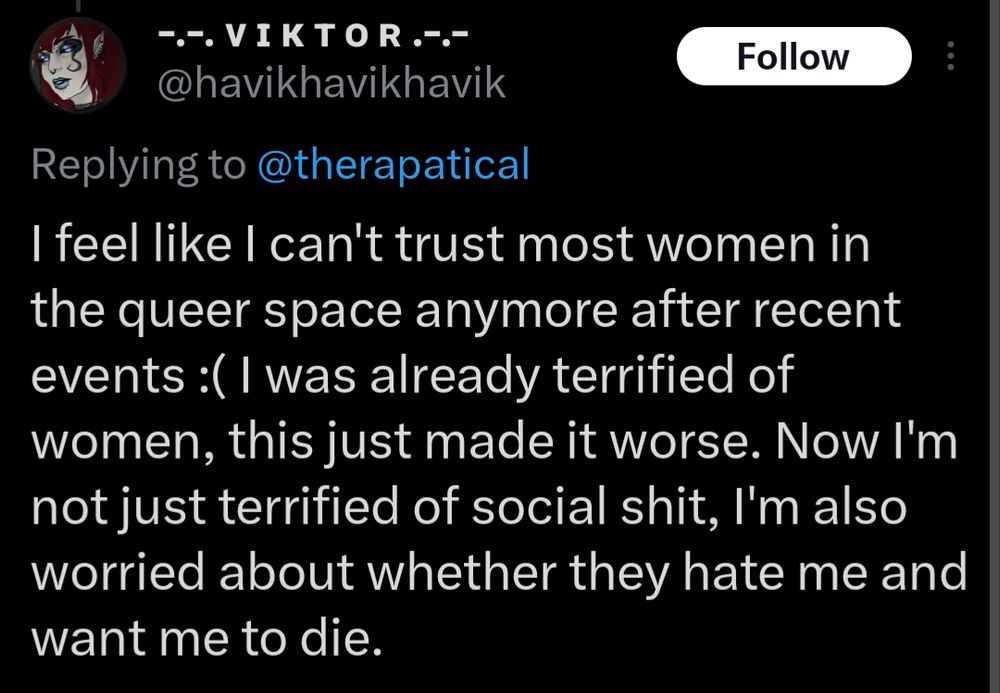Click tweet line starting "not just terrified"
The width and height of the screenshot is (1000, 693).
(x=468, y=507)
